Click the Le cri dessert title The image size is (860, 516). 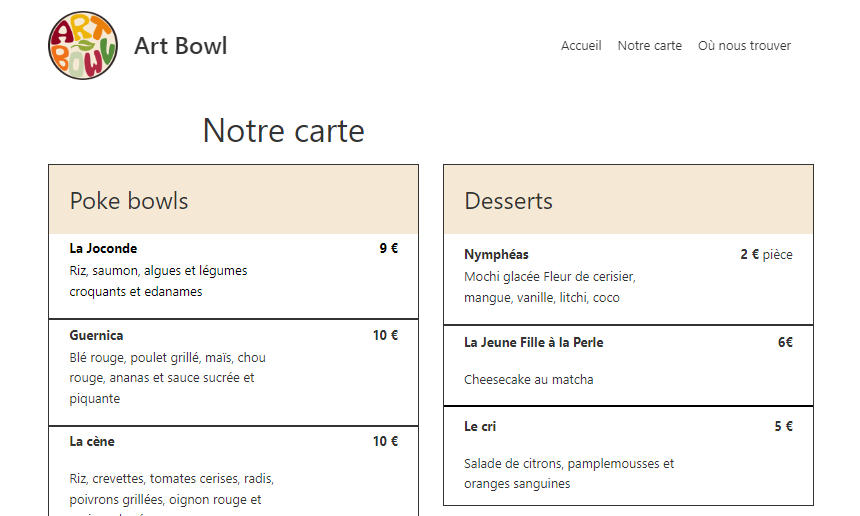coord(480,426)
